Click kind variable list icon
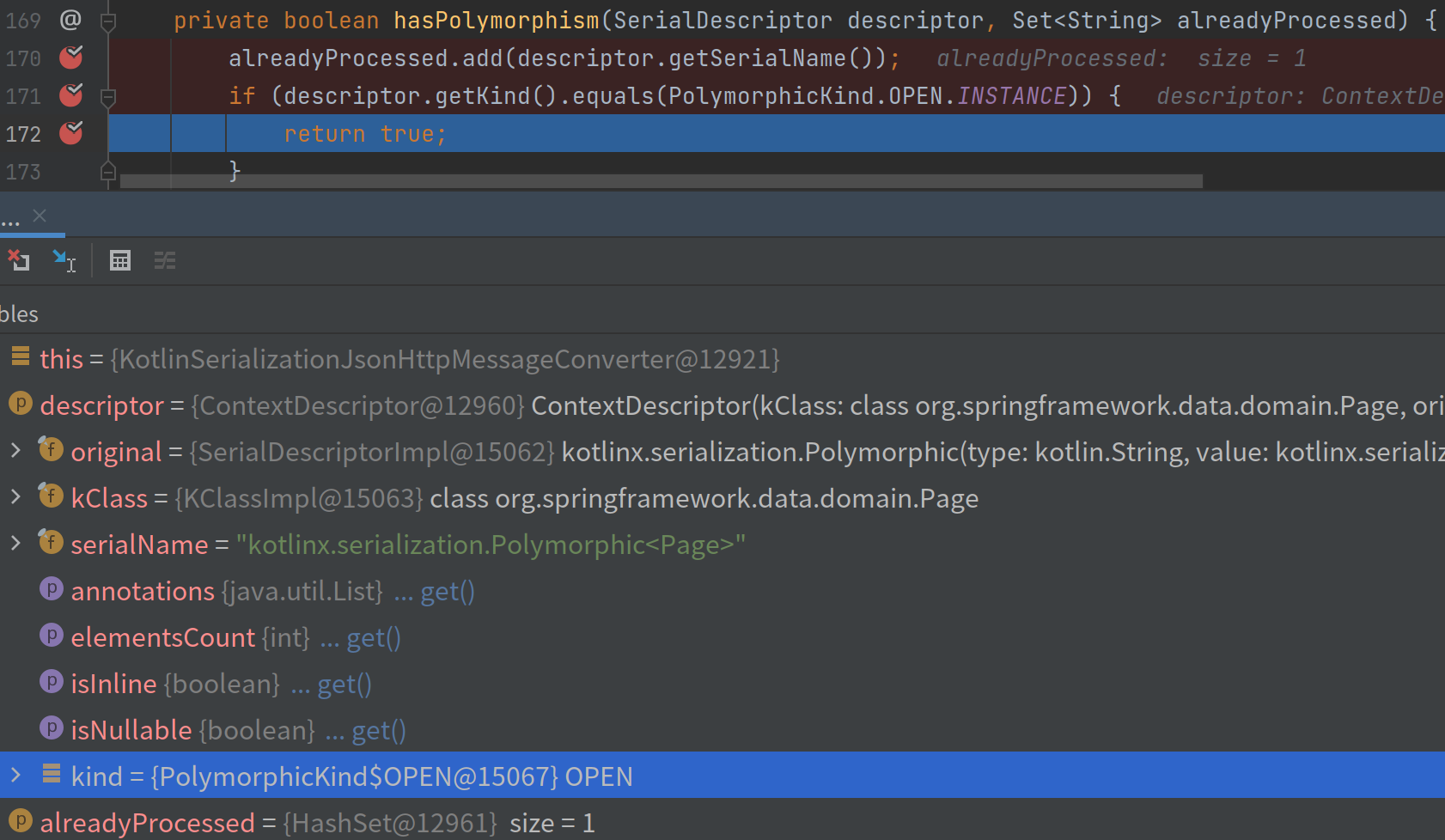This screenshot has height=840, width=1445. click(52, 774)
